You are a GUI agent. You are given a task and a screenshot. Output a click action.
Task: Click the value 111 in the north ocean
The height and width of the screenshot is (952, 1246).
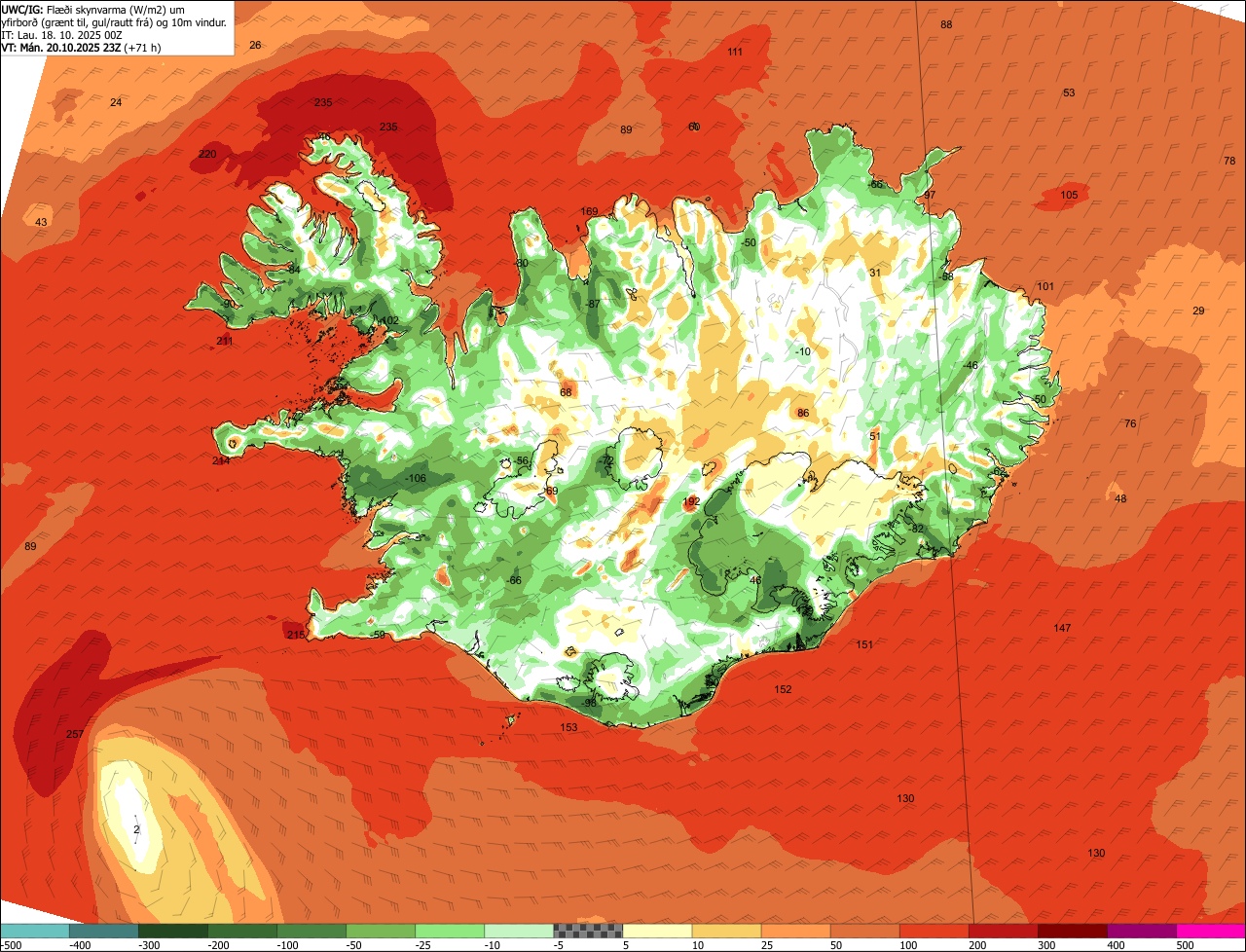pos(735,52)
